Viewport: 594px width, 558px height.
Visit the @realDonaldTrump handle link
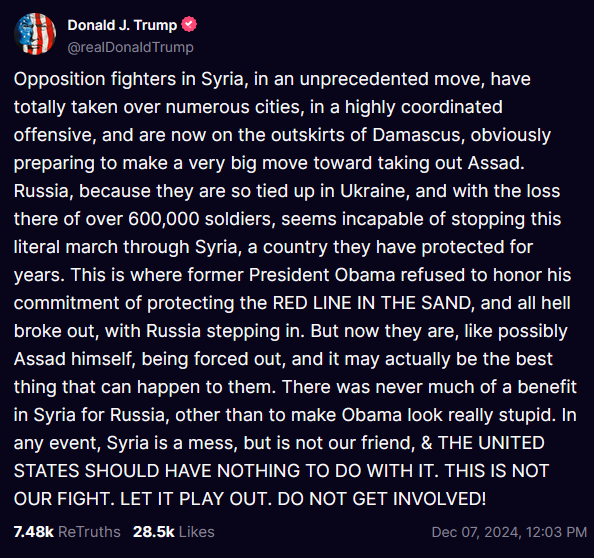pos(130,47)
